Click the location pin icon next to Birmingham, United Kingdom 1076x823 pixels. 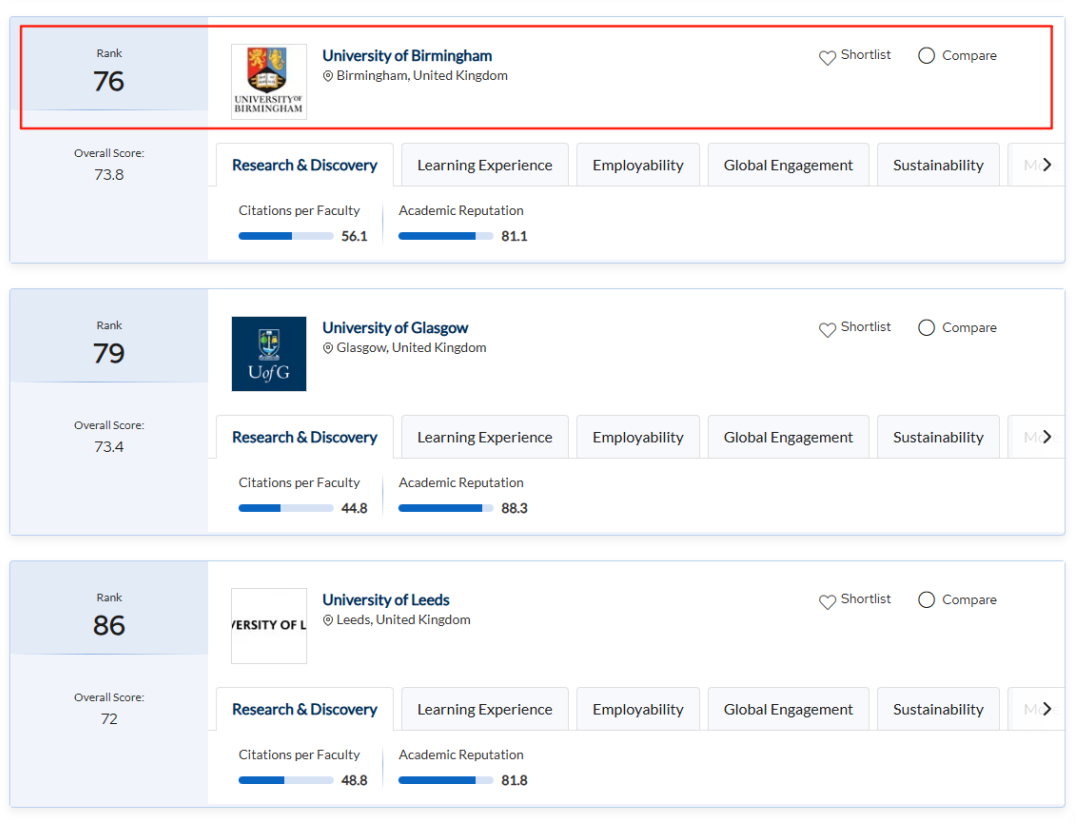328,76
